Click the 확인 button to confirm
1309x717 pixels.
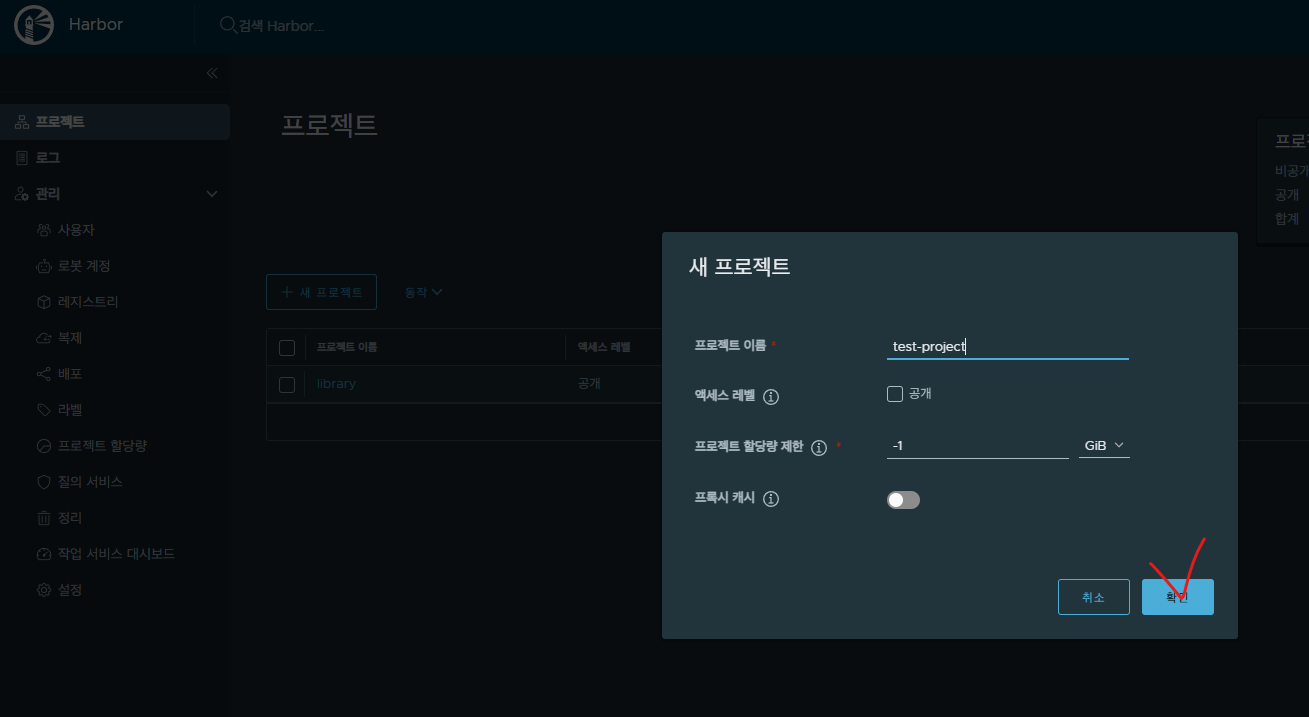coord(1177,597)
